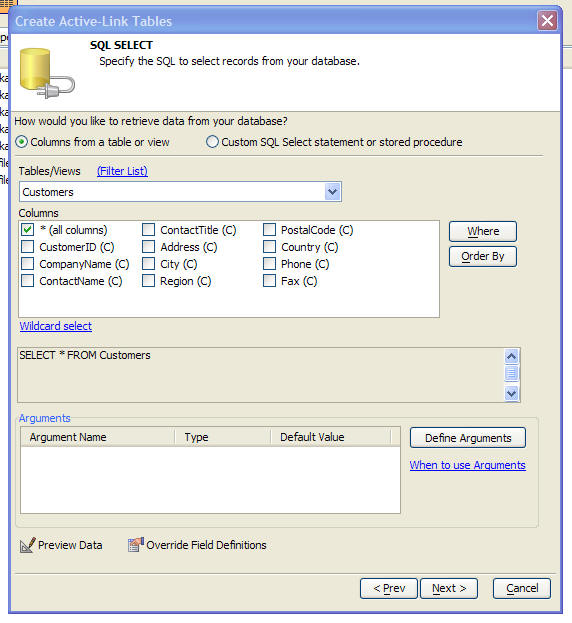Click the Override Field Definitions icon
The image size is (572, 623).
click(135, 545)
